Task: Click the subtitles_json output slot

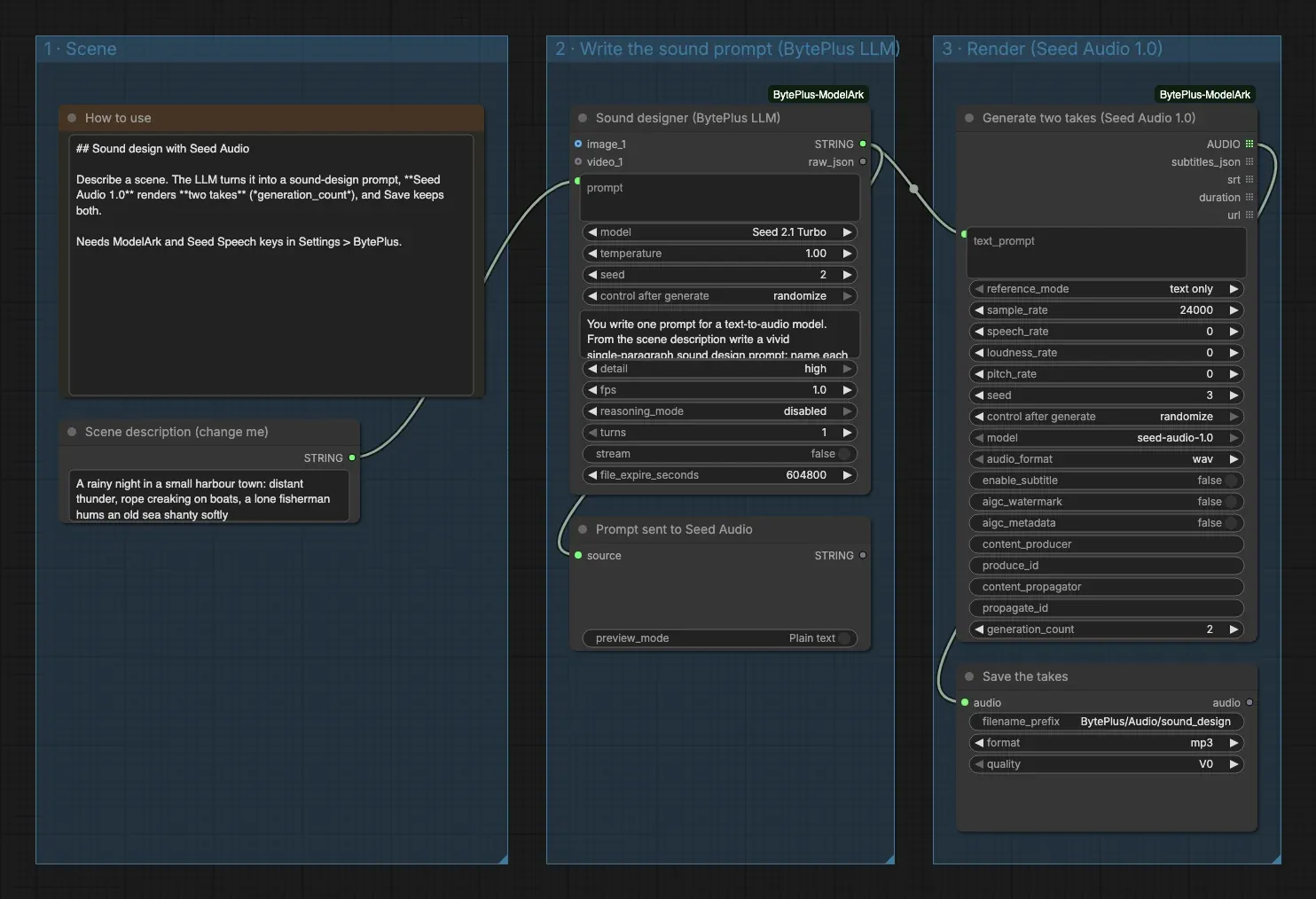Action: (1249, 161)
